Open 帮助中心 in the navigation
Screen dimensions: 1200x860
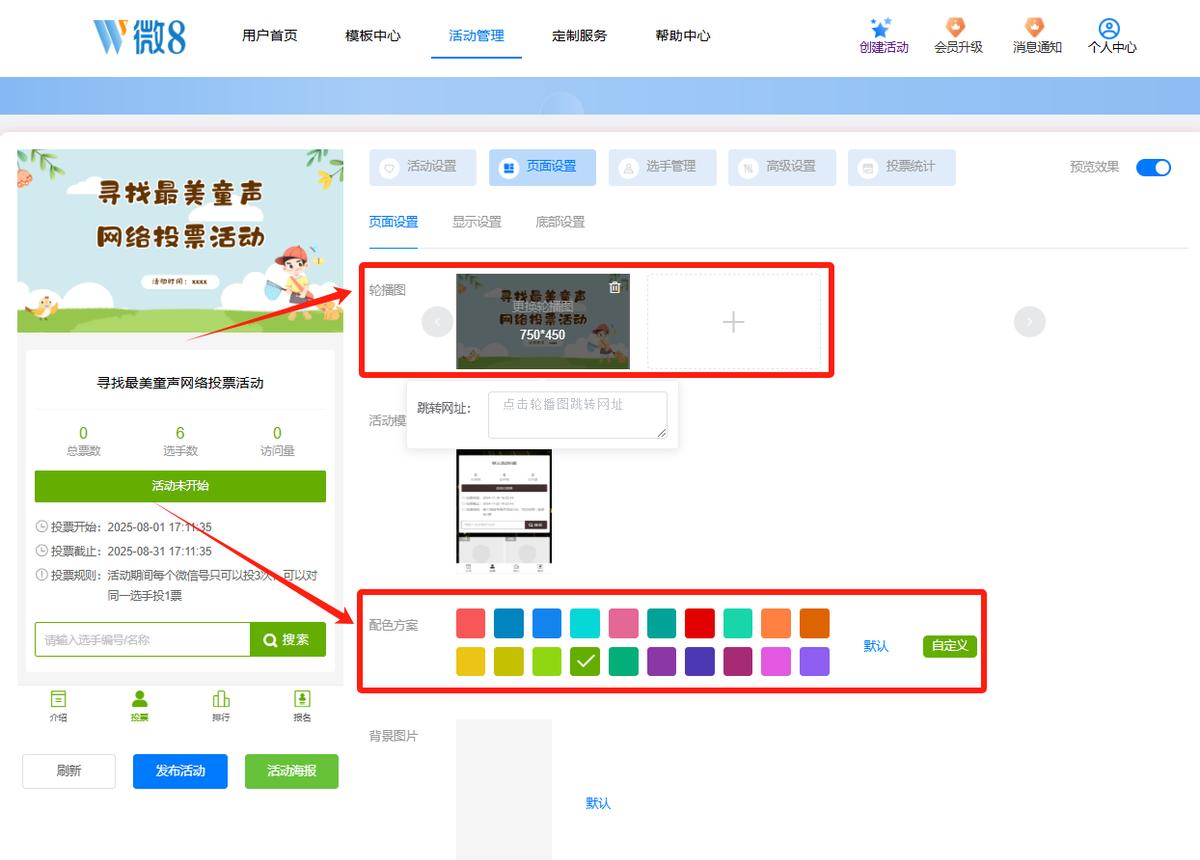[683, 36]
